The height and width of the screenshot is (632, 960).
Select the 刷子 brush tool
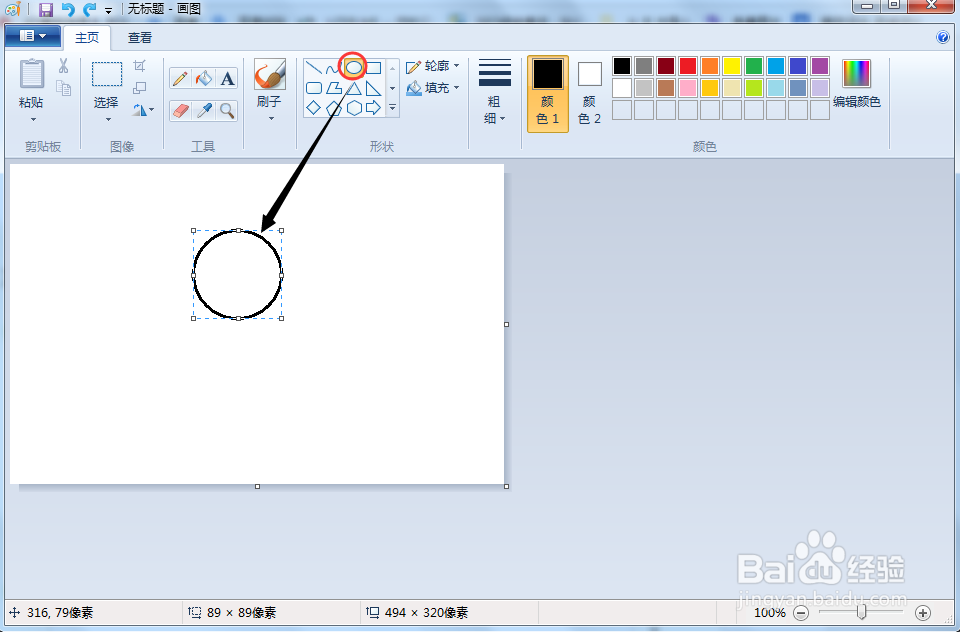tap(270, 75)
